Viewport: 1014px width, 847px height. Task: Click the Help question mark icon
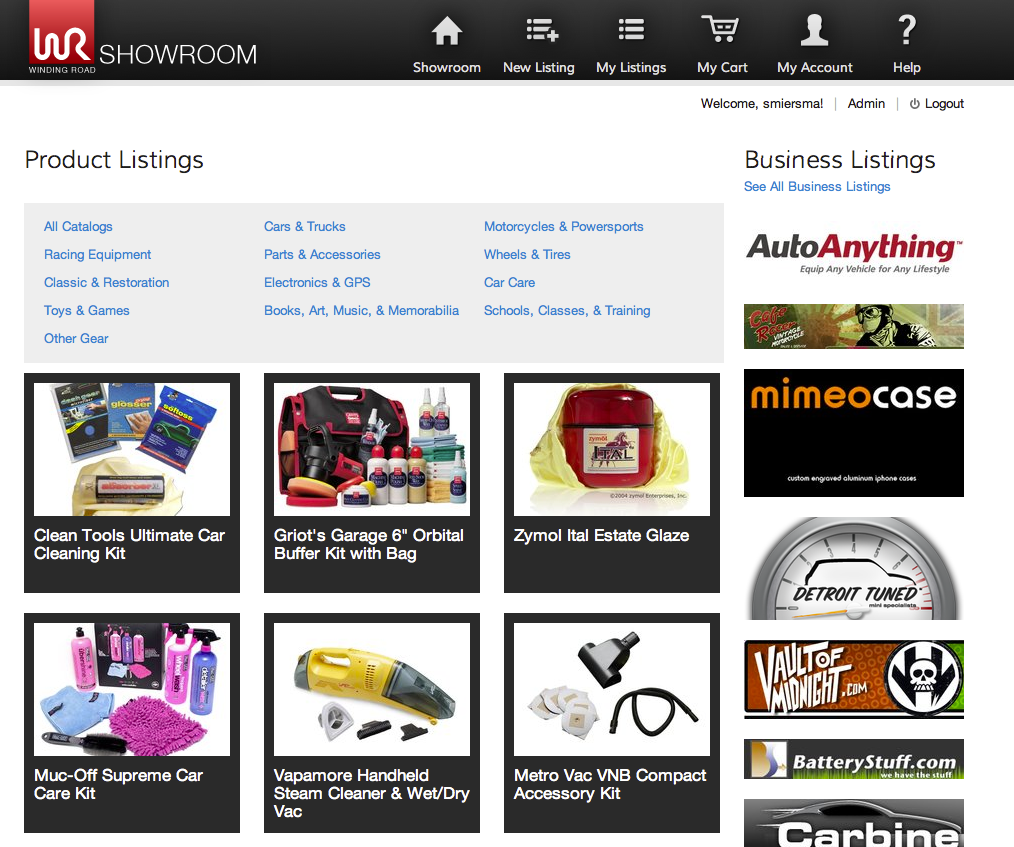[x=907, y=30]
